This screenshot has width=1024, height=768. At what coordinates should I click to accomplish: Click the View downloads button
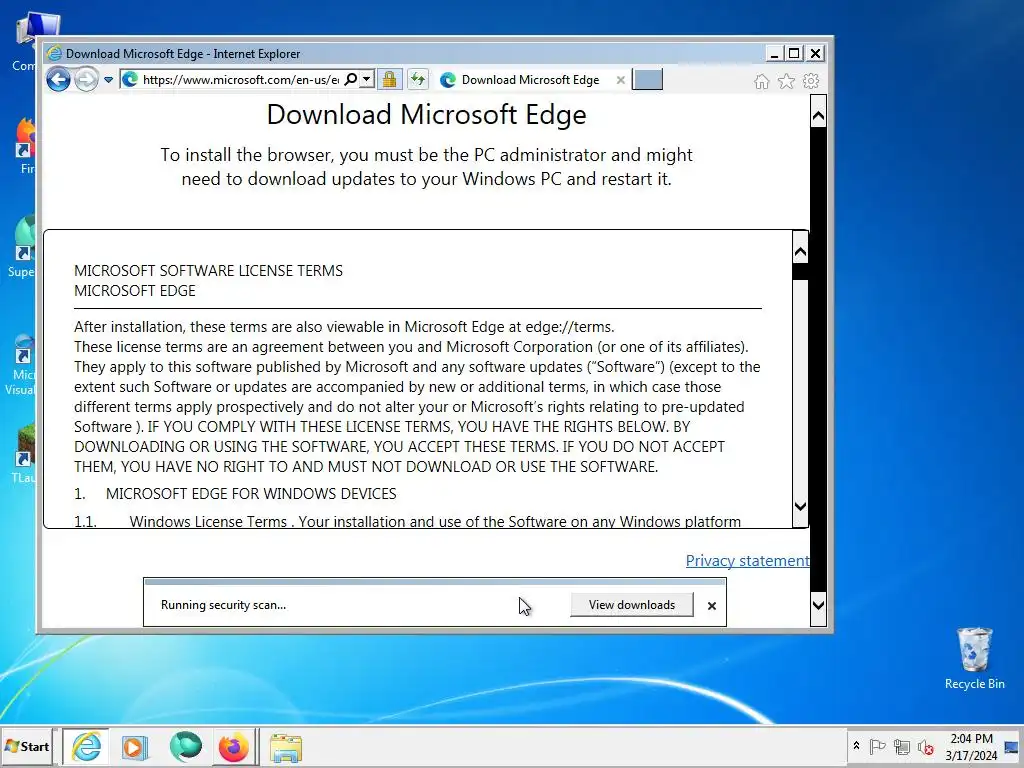[632, 605]
